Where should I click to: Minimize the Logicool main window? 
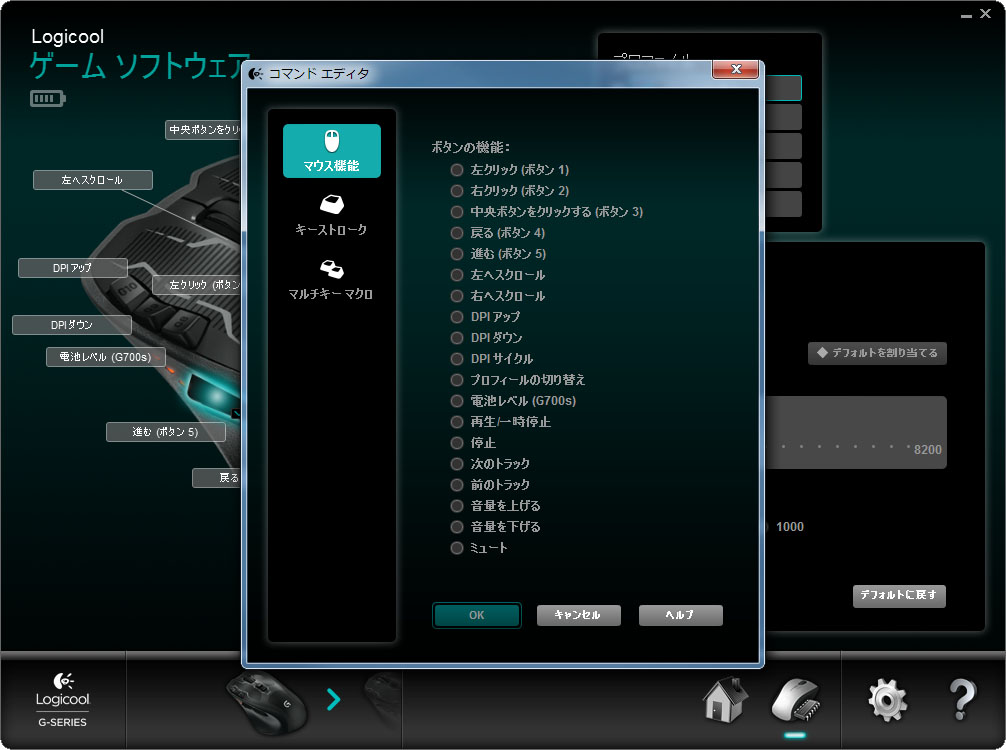966,15
